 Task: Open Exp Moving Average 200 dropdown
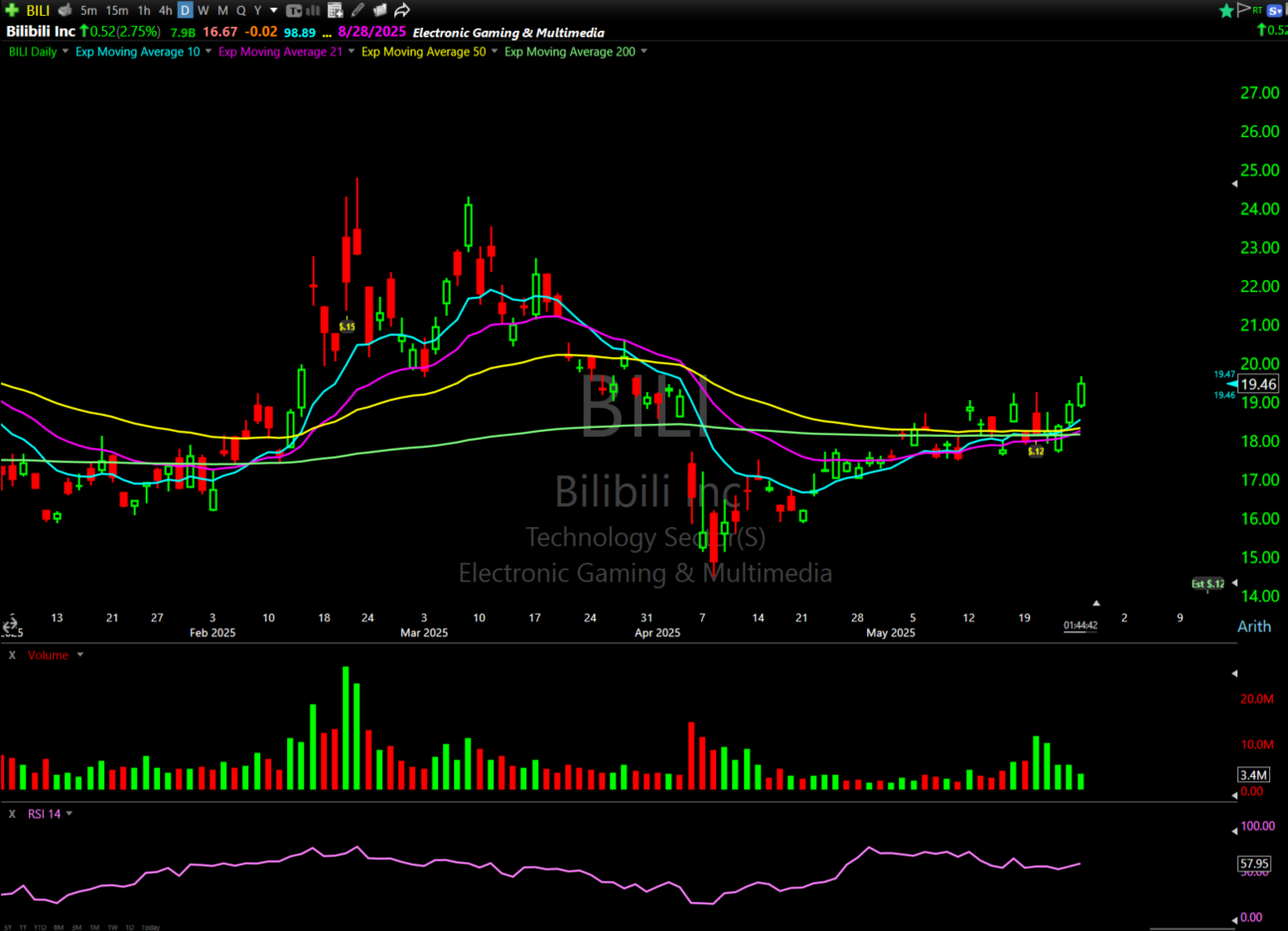pos(644,52)
